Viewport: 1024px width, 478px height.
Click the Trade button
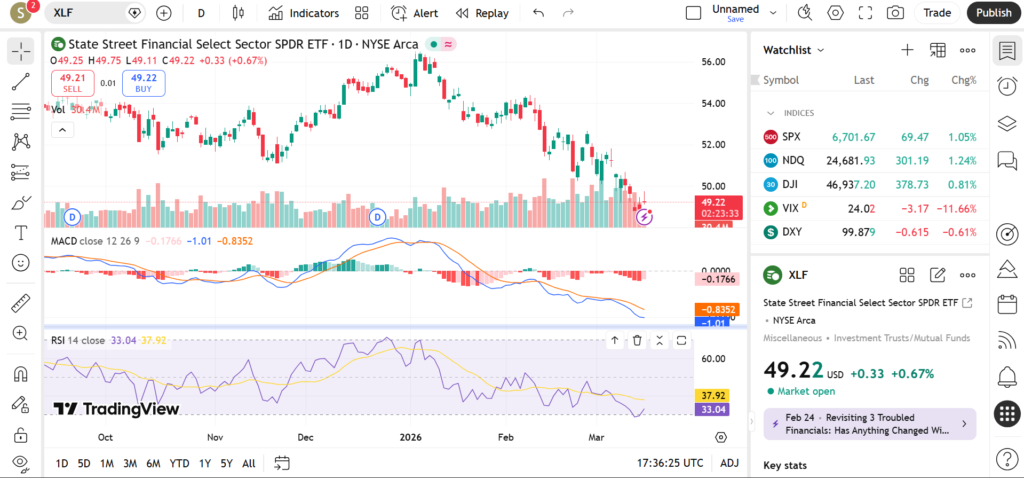tap(937, 13)
